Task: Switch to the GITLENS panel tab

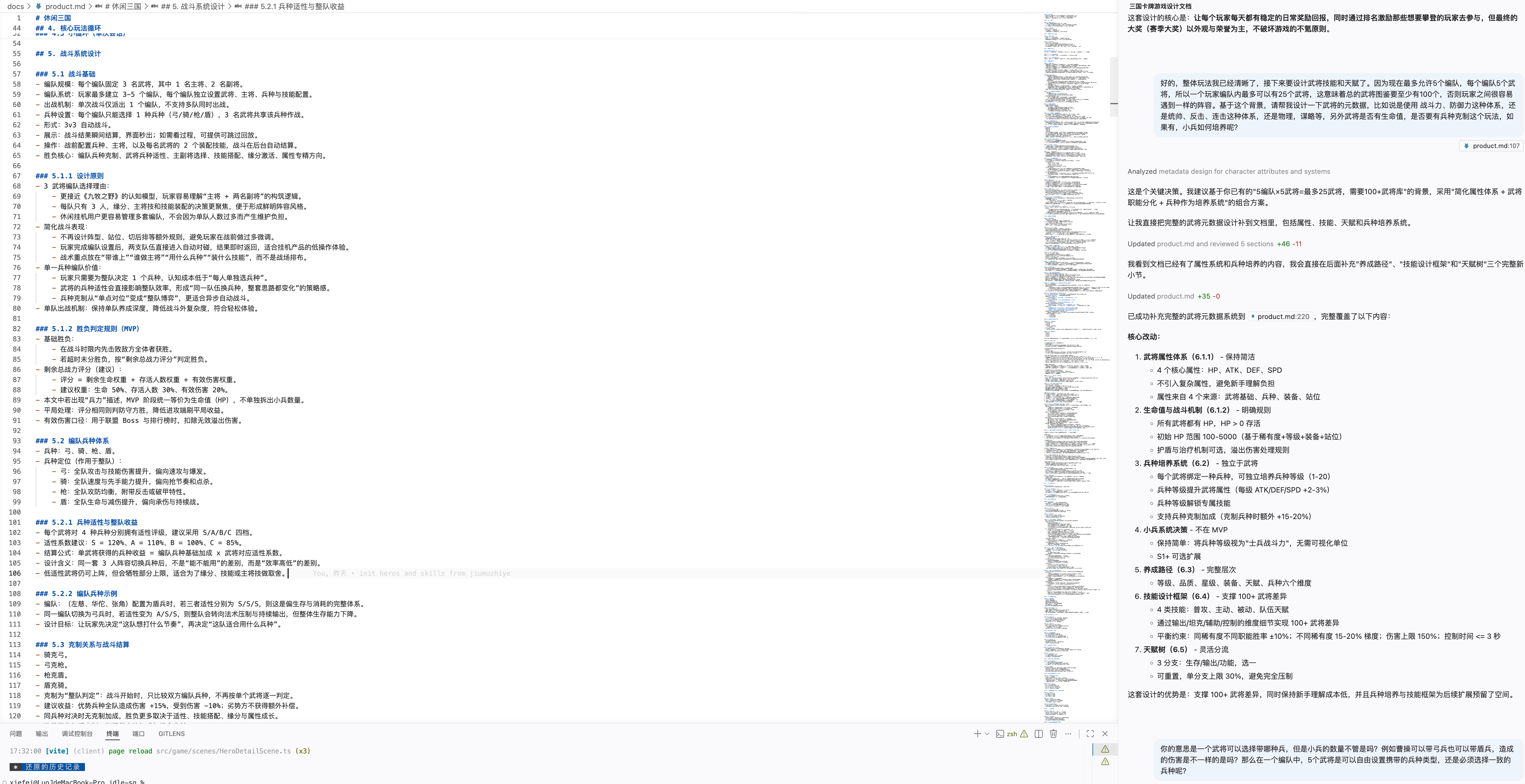Action: point(172,734)
